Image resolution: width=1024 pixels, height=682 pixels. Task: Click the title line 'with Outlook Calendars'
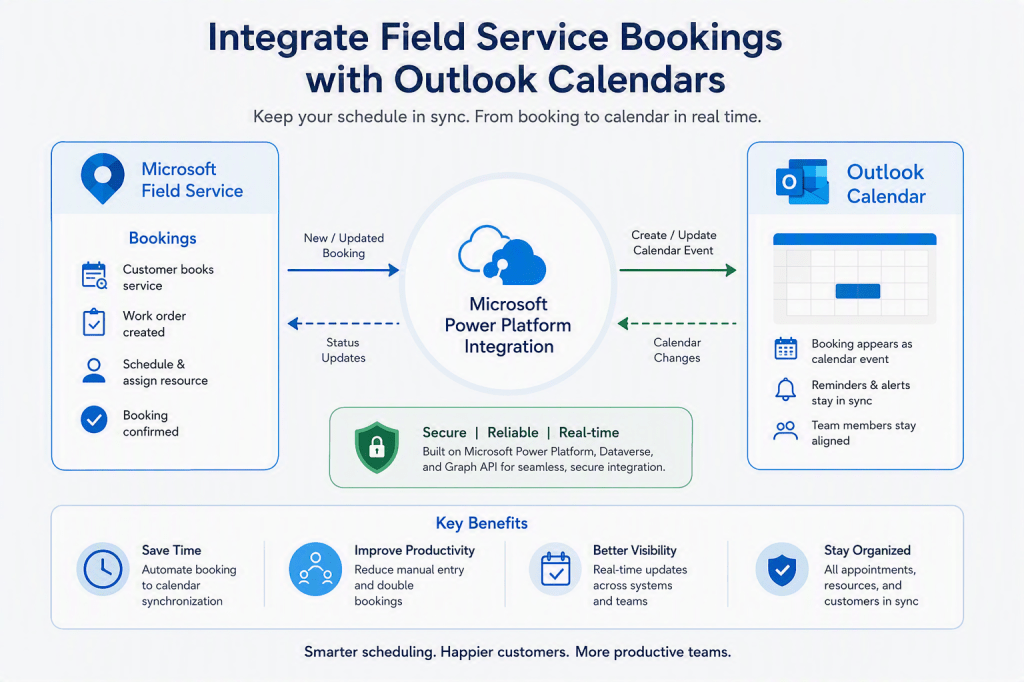click(516, 80)
